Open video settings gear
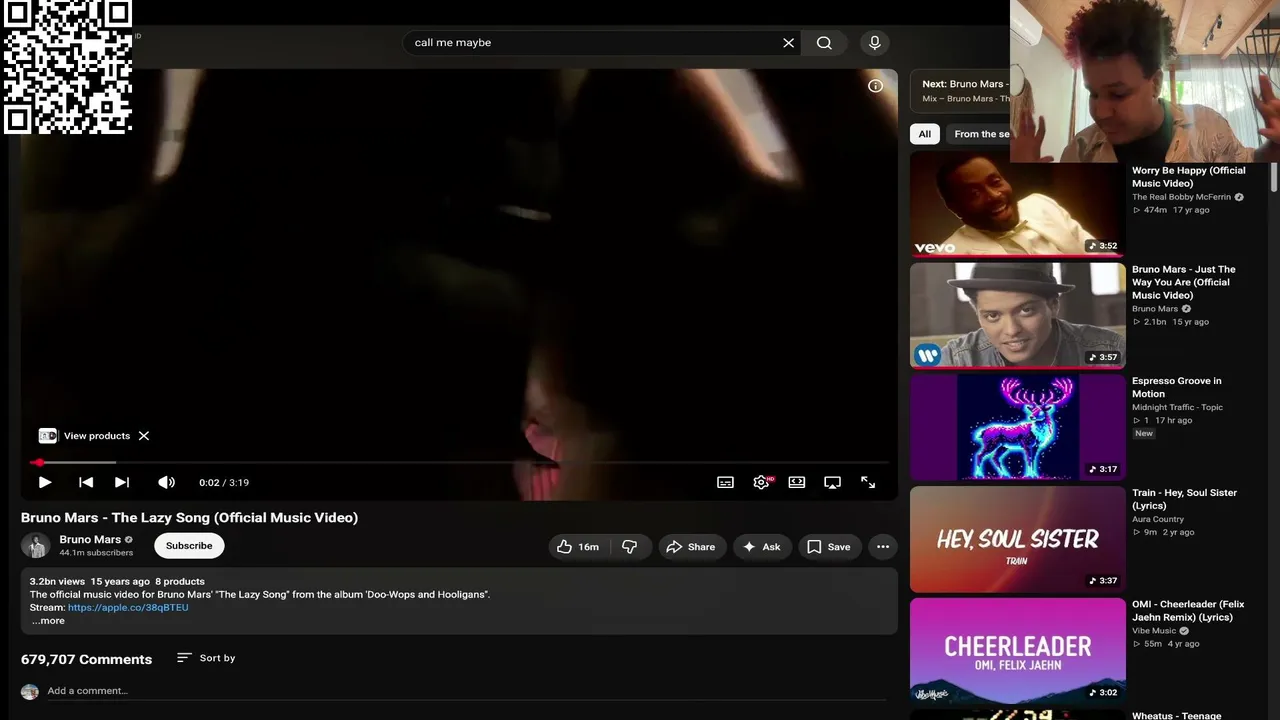 [761, 482]
